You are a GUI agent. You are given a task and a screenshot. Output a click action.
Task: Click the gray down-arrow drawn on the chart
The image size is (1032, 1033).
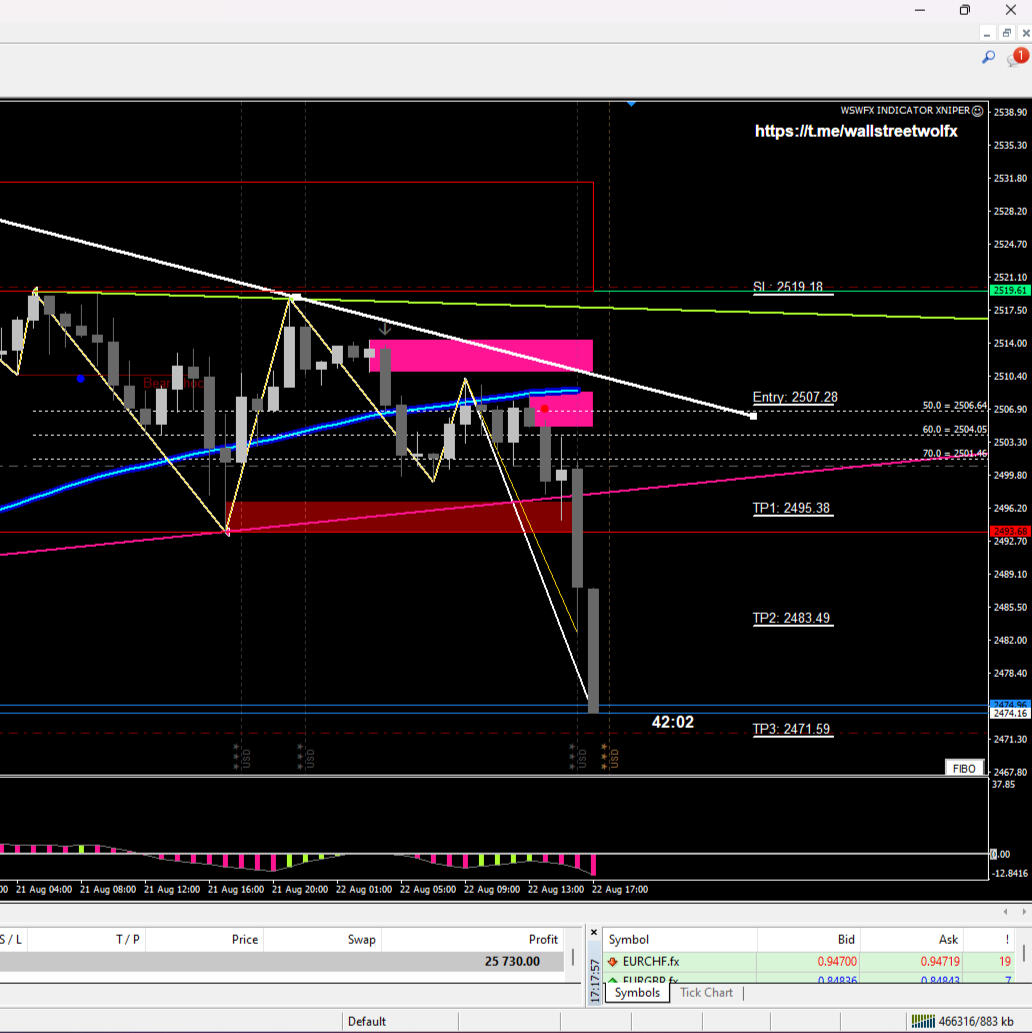pos(384,327)
